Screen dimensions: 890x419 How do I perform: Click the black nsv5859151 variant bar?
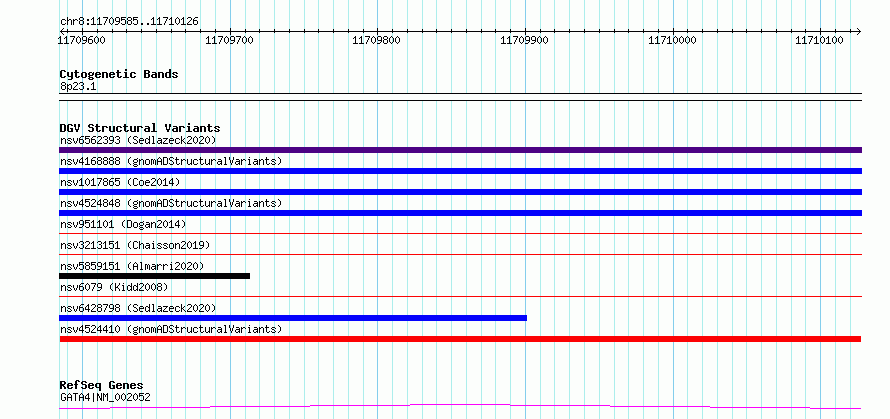[154, 276]
